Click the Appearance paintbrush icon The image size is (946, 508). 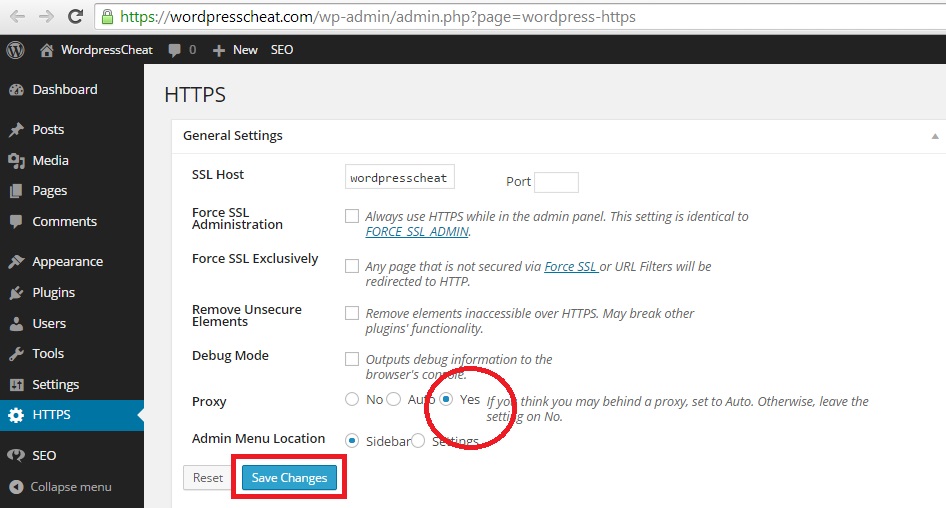[16, 262]
